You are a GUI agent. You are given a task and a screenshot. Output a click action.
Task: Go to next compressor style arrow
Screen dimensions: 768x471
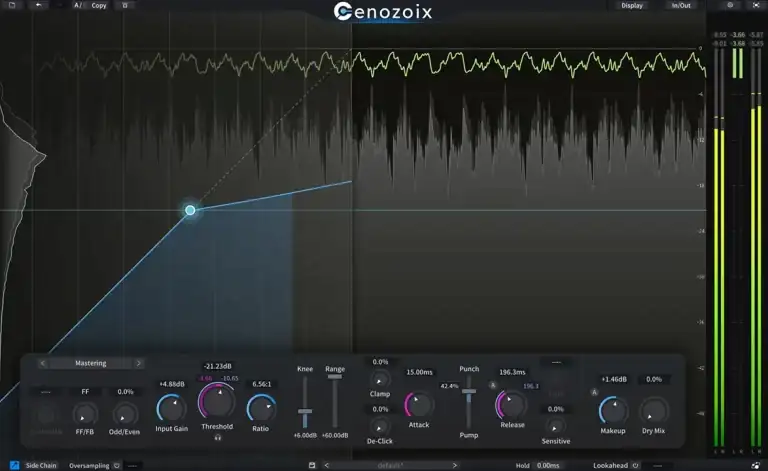139,363
